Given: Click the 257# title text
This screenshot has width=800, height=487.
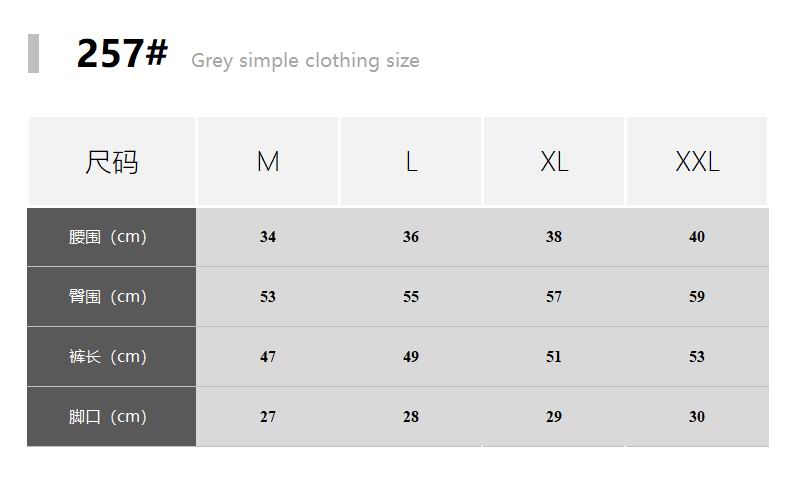Looking at the screenshot, I should [121, 54].
